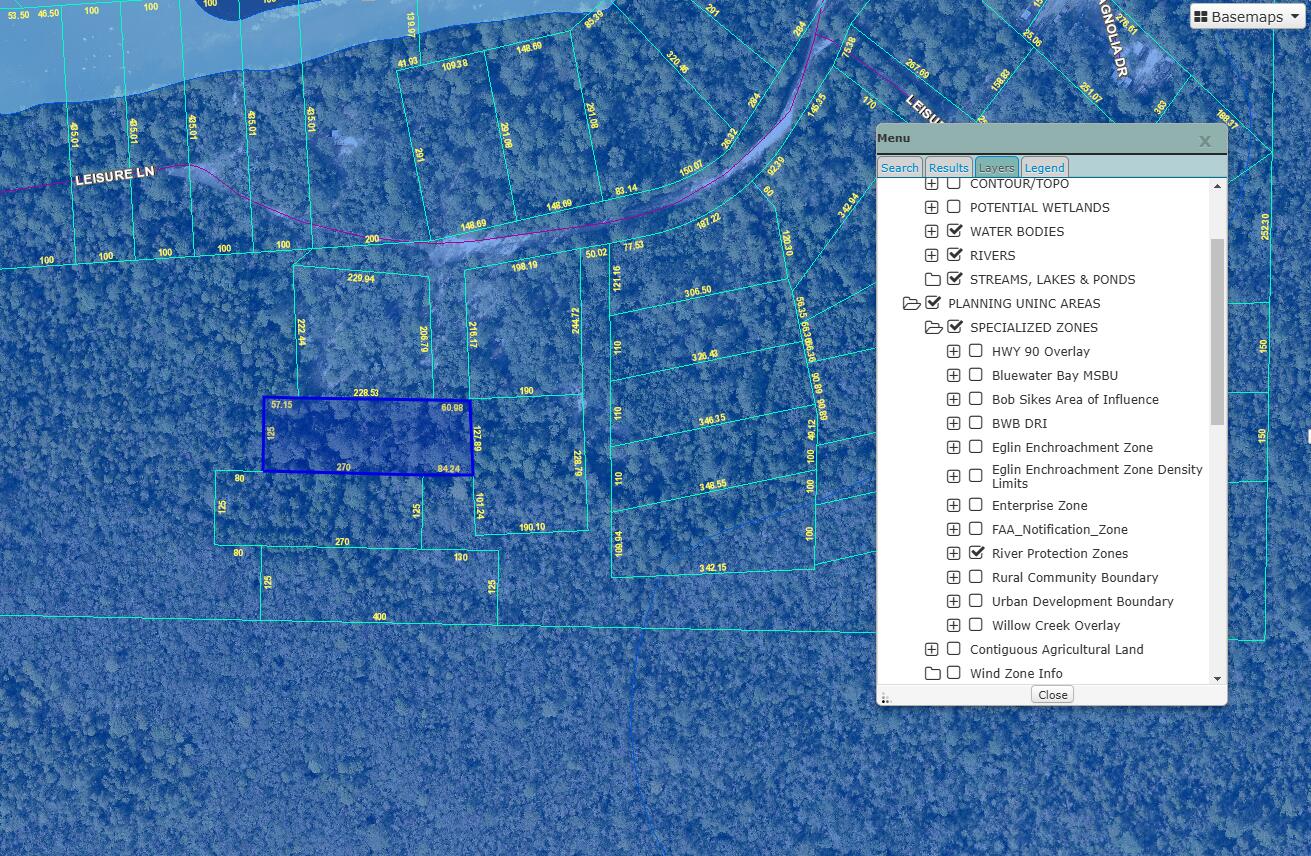Screen dimensions: 1311x856
Task: Expand the Urban Development Boundary plus icon
Action: click(954, 601)
